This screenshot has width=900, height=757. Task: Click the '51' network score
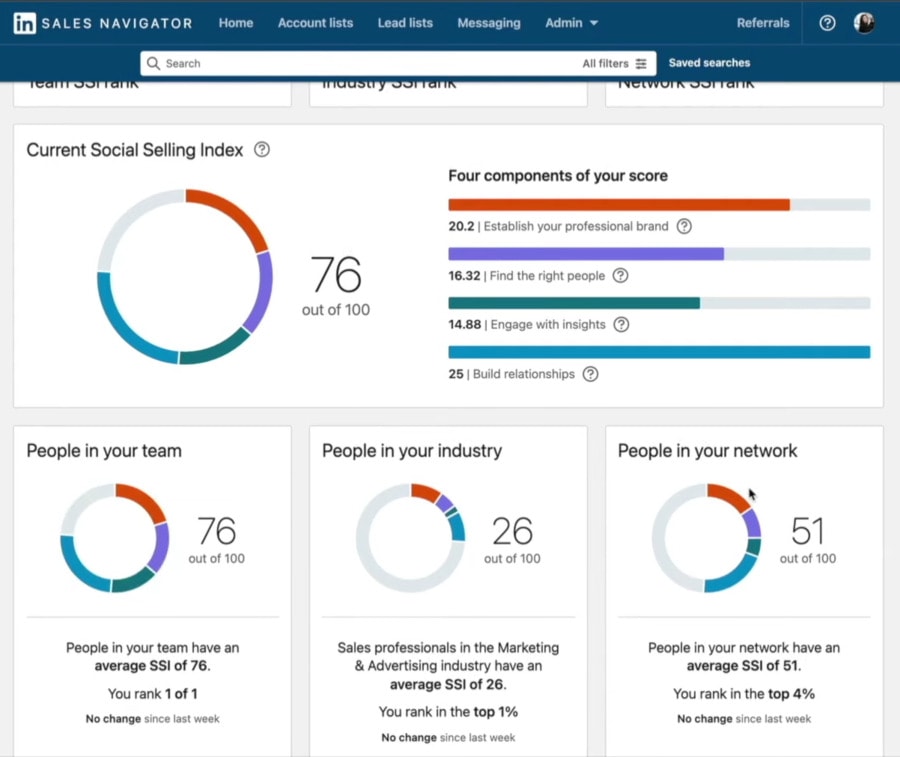click(808, 531)
